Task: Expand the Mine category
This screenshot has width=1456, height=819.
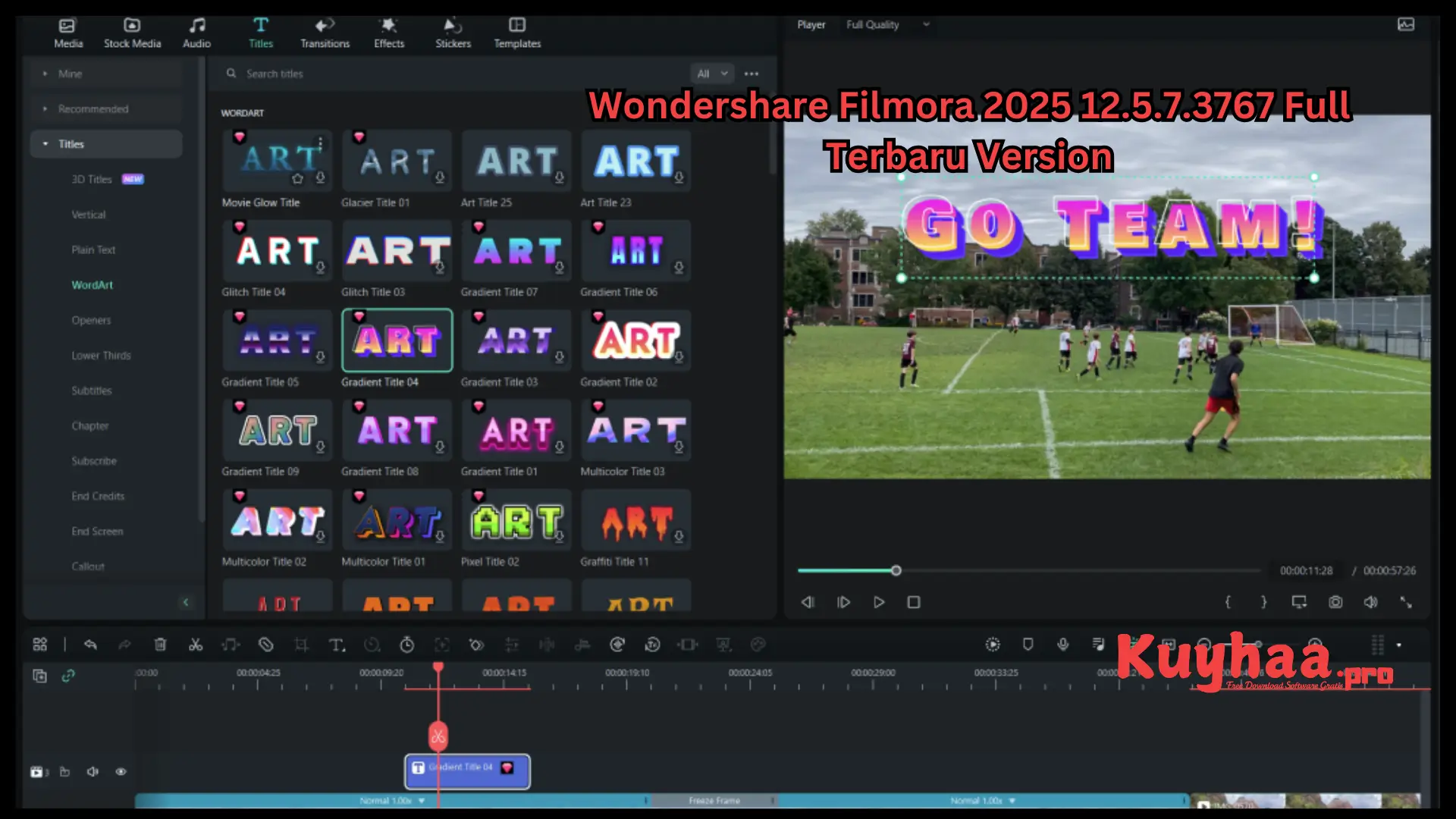Action: pyautogui.click(x=106, y=74)
